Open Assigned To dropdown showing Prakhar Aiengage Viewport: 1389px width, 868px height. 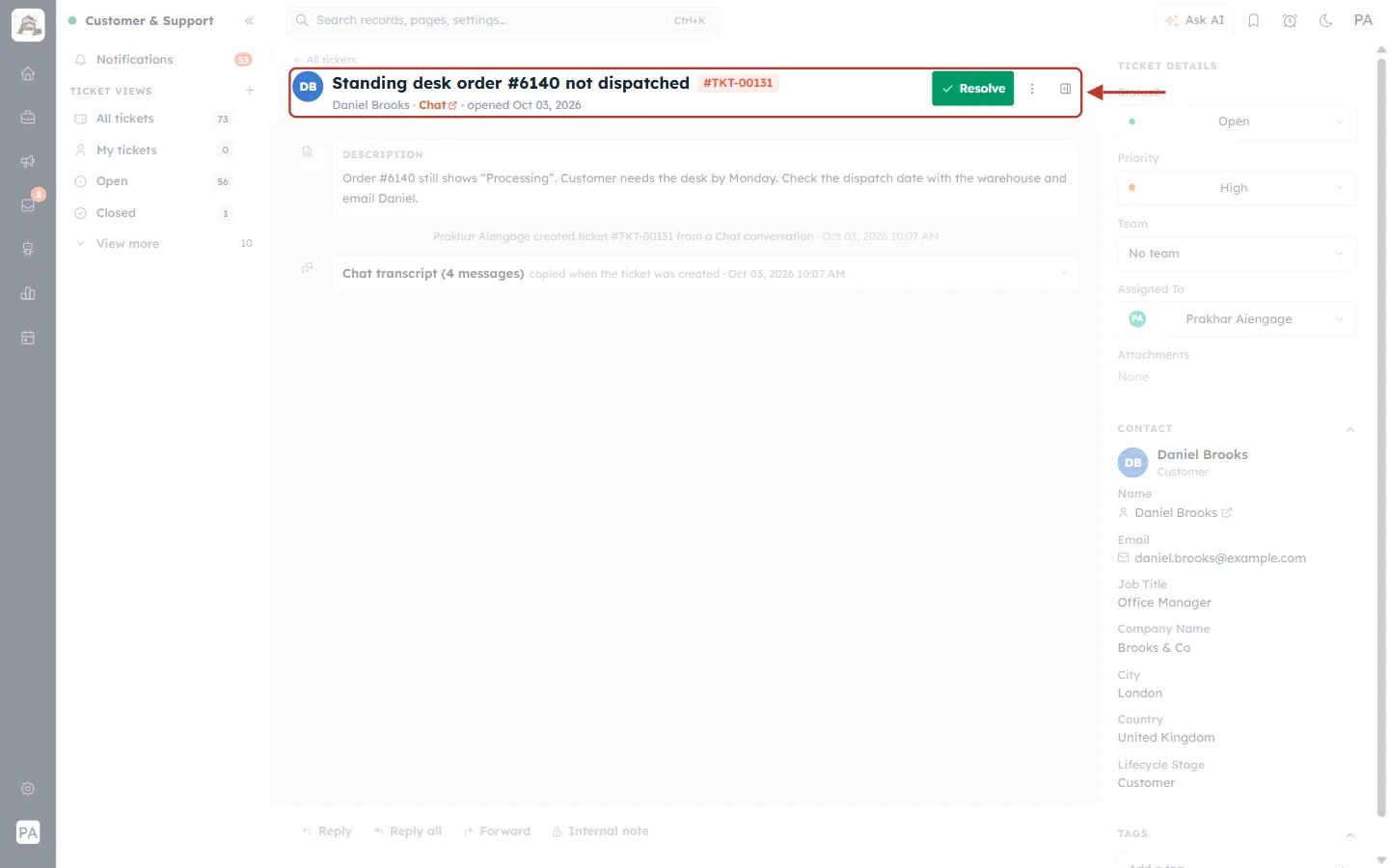(x=1238, y=319)
